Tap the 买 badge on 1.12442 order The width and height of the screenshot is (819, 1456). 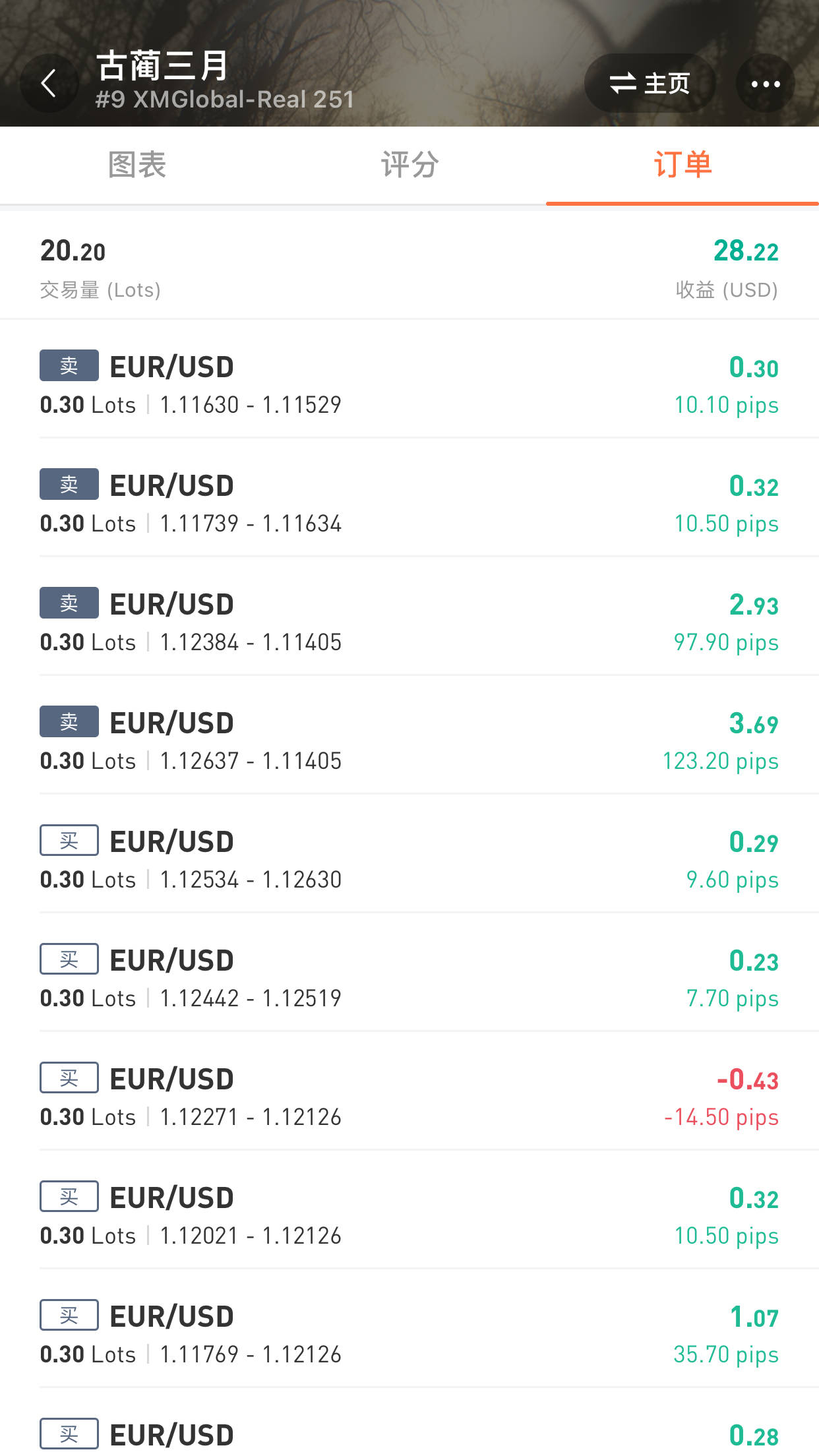(69, 959)
